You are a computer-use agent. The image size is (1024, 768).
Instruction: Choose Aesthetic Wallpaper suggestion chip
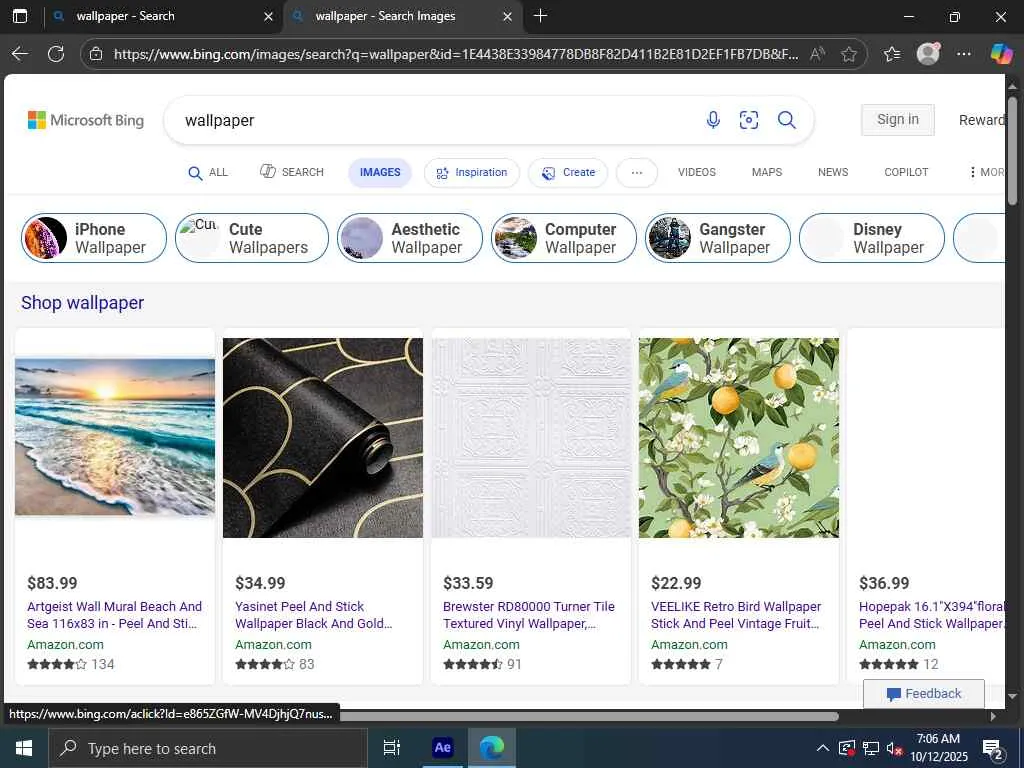click(x=410, y=238)
